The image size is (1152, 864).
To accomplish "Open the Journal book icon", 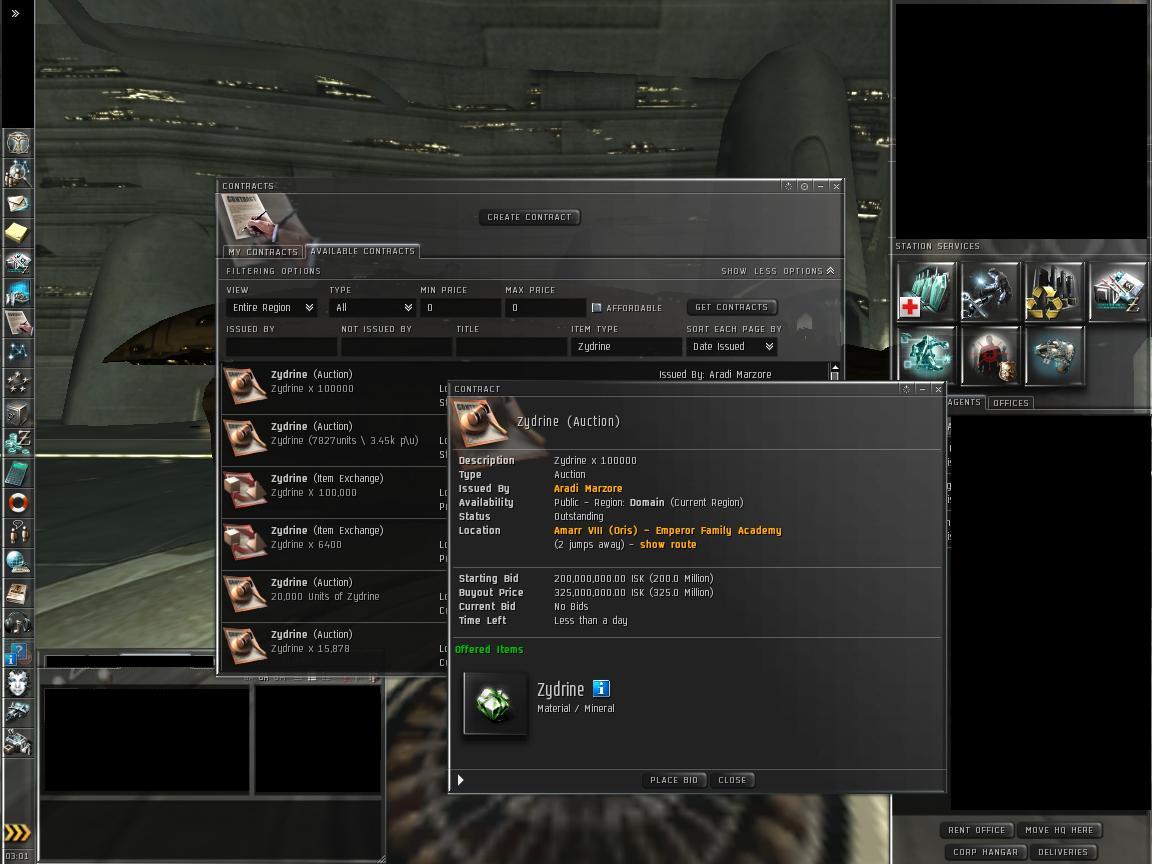I will [18, 592].
